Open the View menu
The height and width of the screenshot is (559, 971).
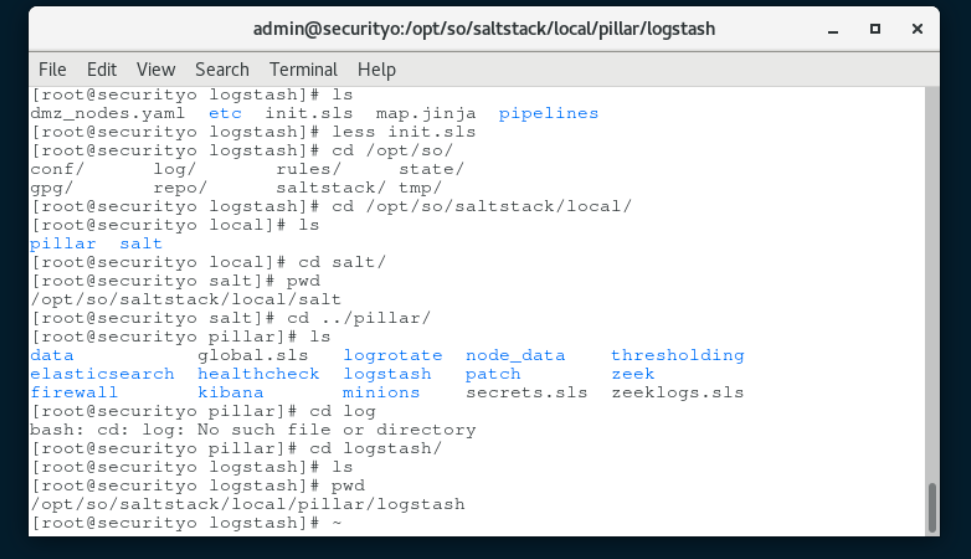tap(155, 69)
